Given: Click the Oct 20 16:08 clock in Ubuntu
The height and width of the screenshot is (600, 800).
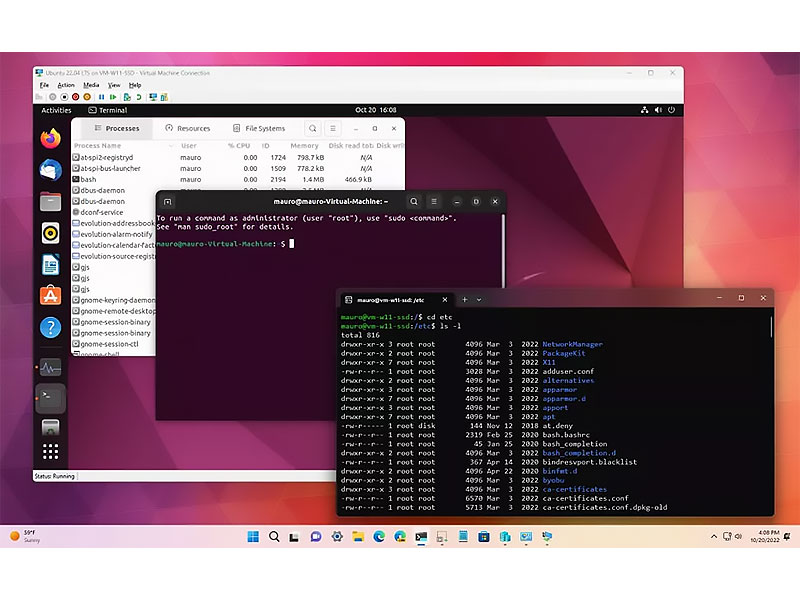Looking at the screenshot, I should [376, 110].
